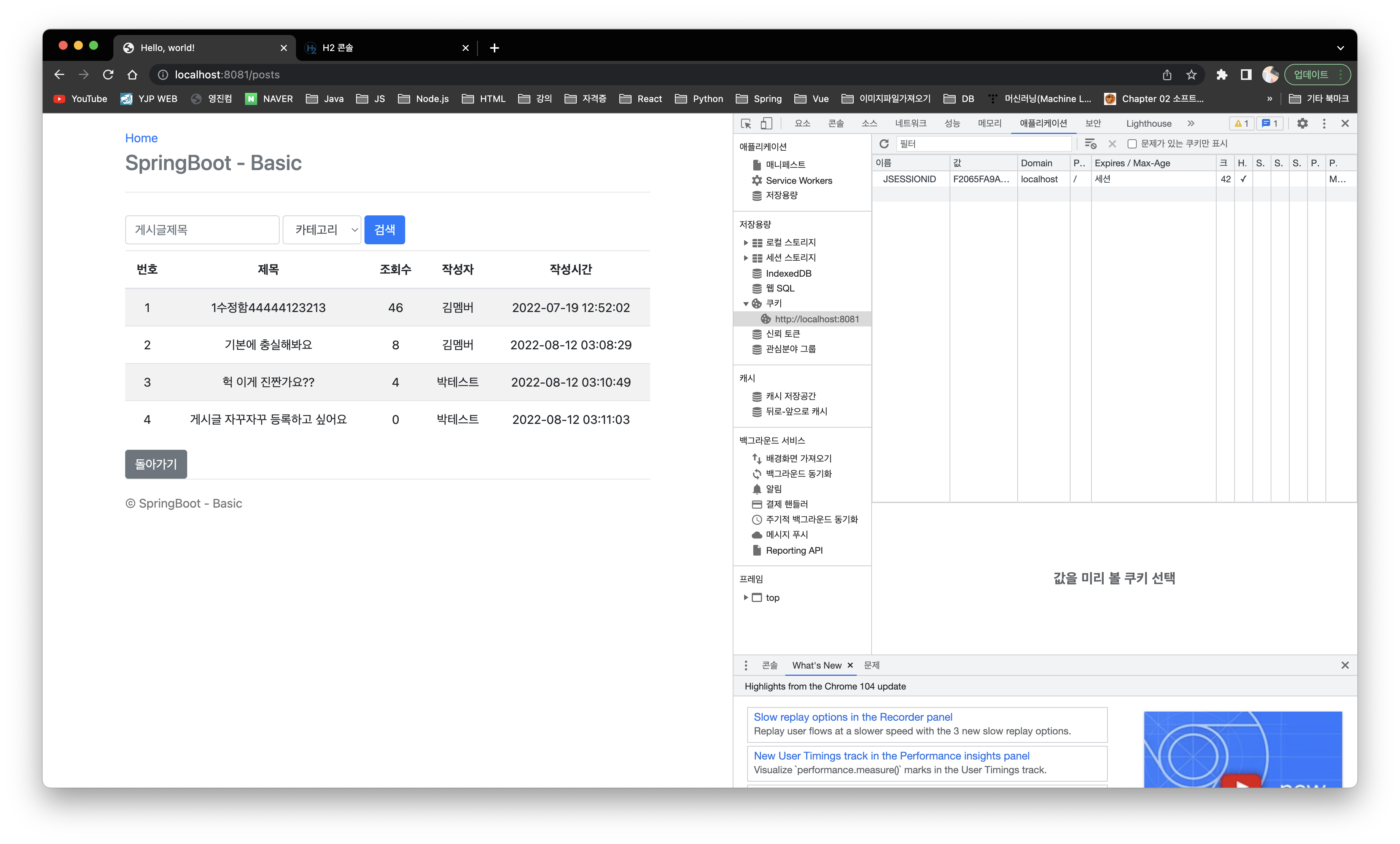Expand the top frame in 프레임 section
Viewport: 1400px width, 844px height.
[746, 597]
